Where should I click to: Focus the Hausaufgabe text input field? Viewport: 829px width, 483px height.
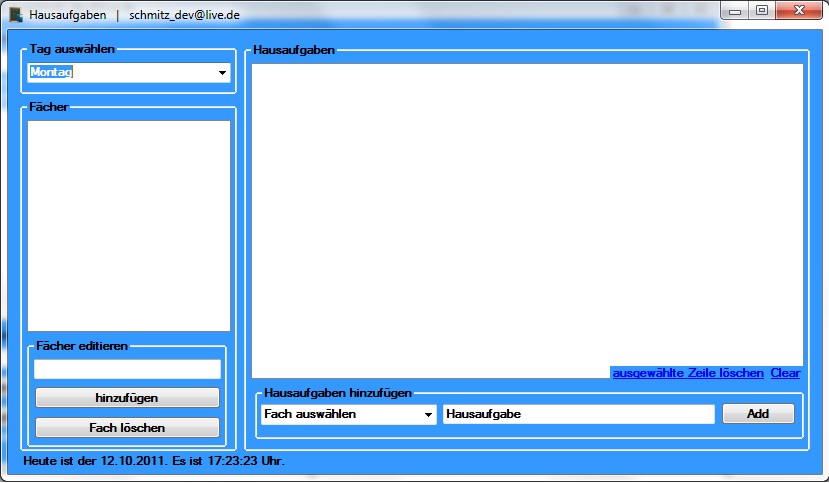[578, 414]
